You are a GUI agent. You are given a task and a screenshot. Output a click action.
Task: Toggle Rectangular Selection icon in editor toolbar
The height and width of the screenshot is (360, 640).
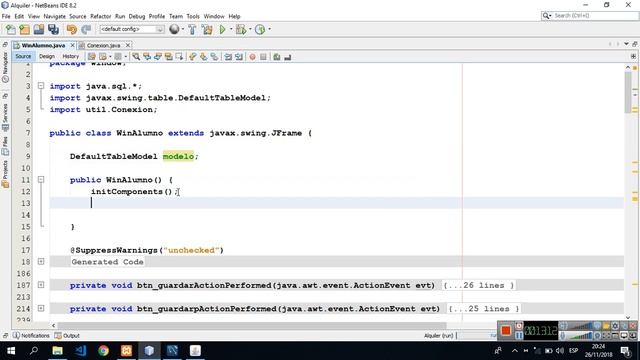point(179,57)
